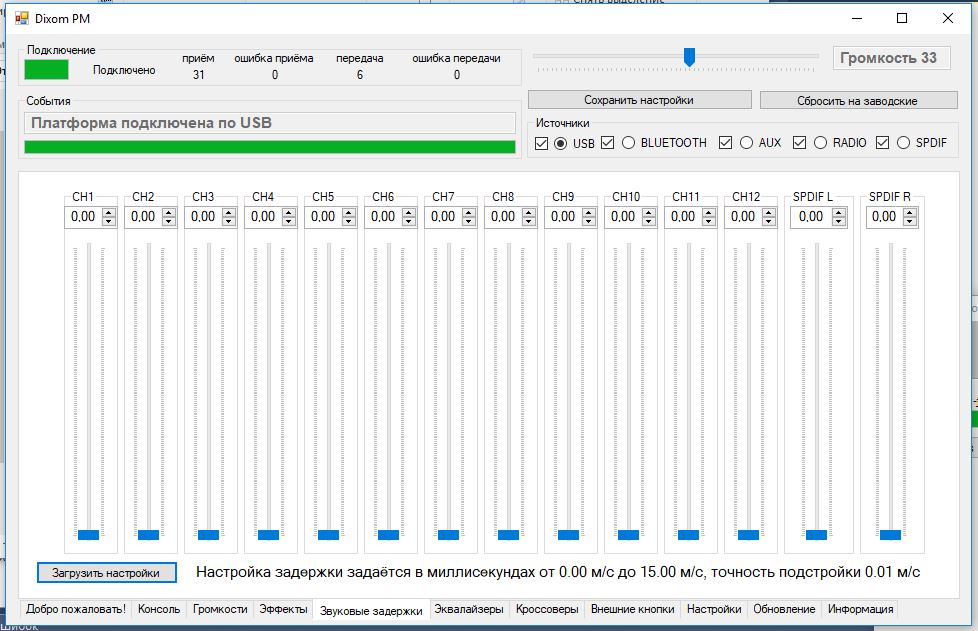Click the Громкость volume slider handle
Screen dimensions: 978x631
[689, 58]
